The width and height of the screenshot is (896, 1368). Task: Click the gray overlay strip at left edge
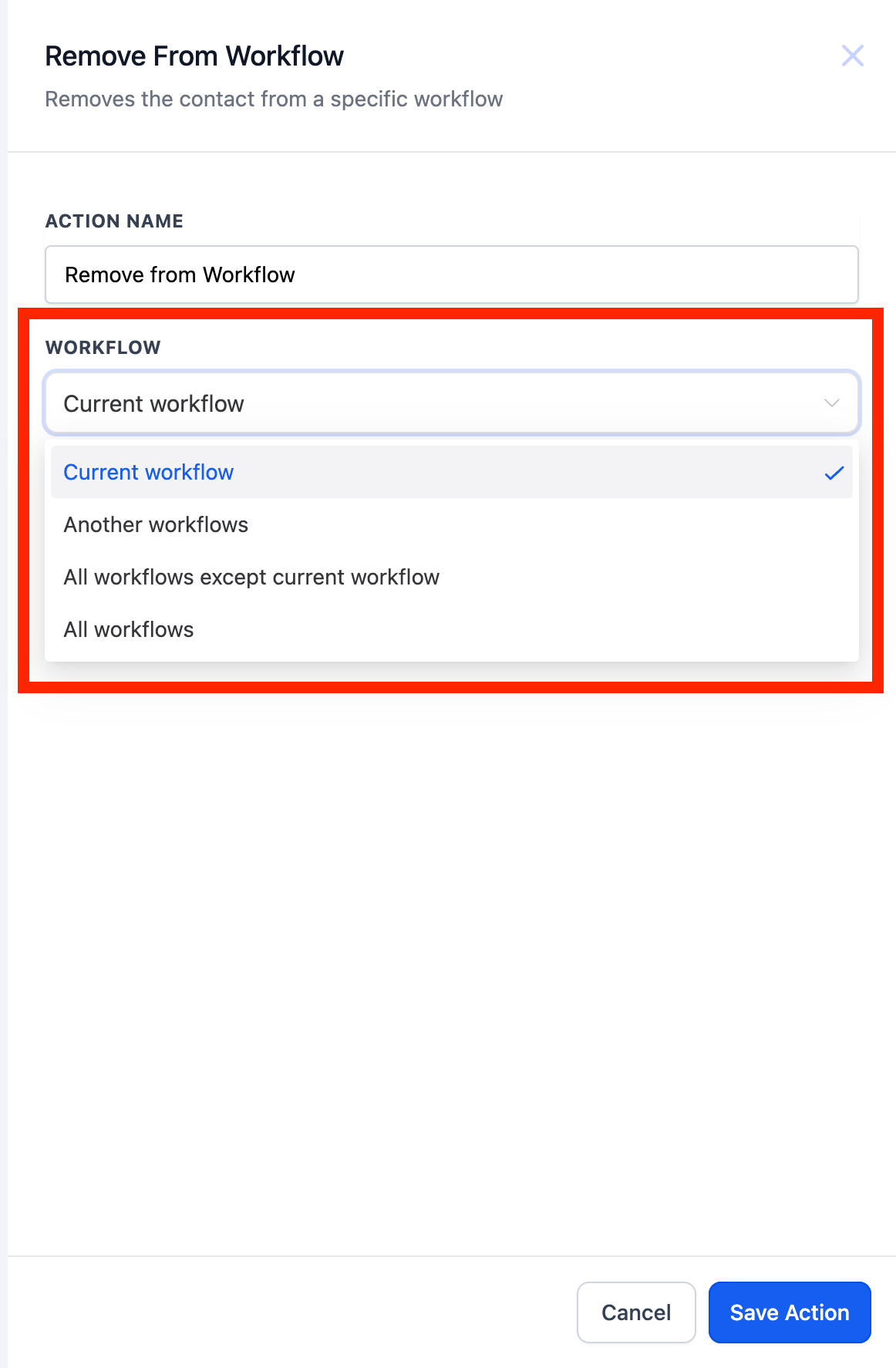[x=4, y=684]
